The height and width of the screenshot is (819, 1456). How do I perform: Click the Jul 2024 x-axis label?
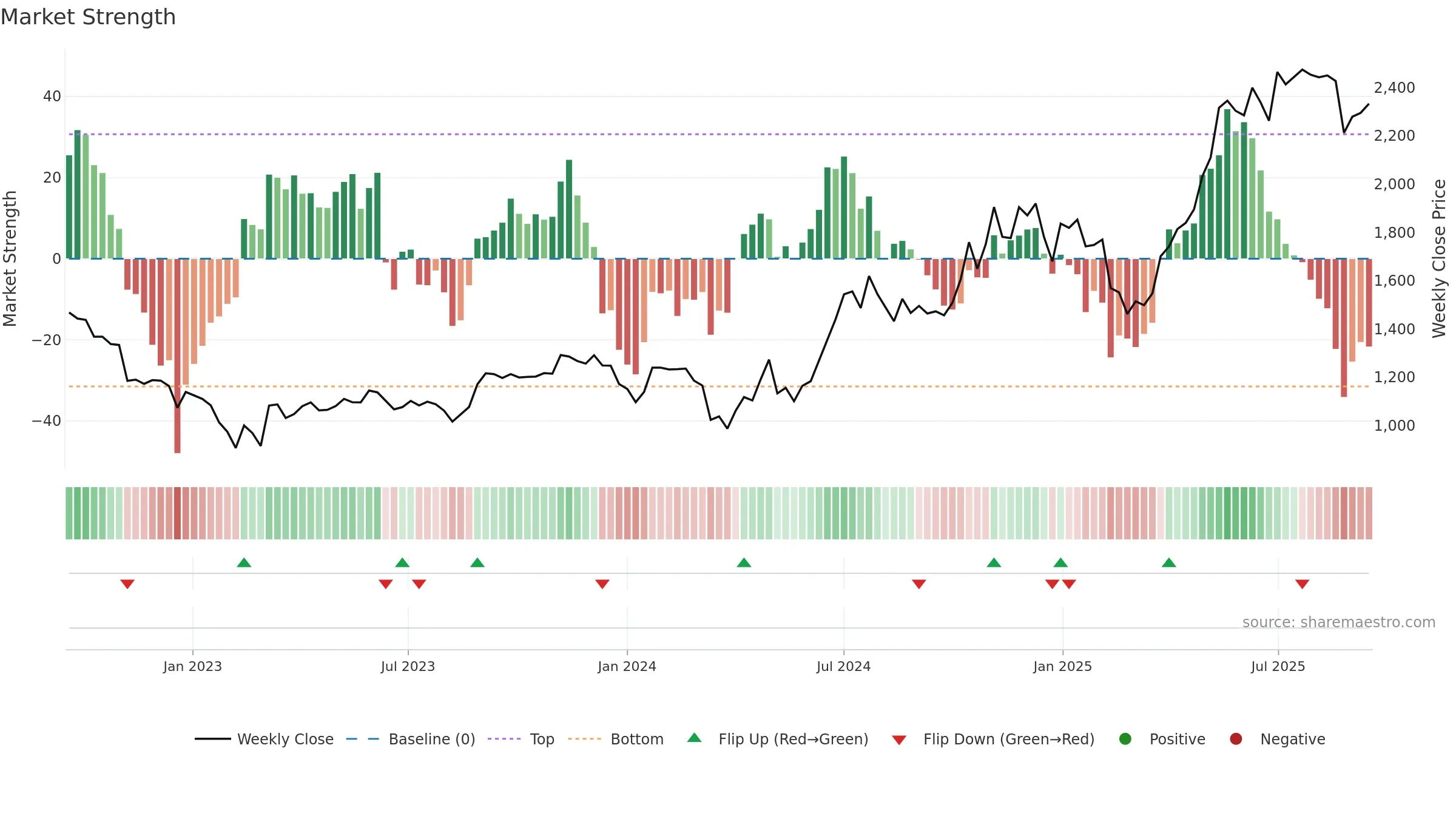click(843, 666)
